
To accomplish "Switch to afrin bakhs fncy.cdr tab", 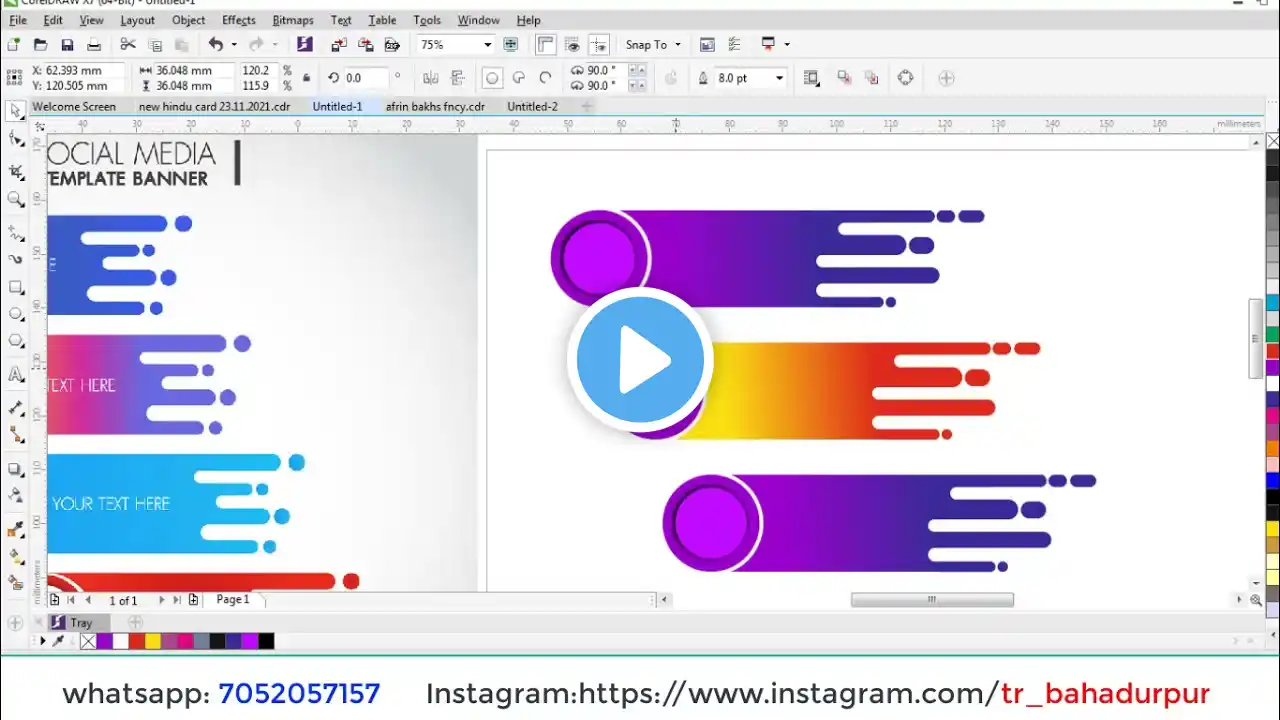I will click(435, 106).
